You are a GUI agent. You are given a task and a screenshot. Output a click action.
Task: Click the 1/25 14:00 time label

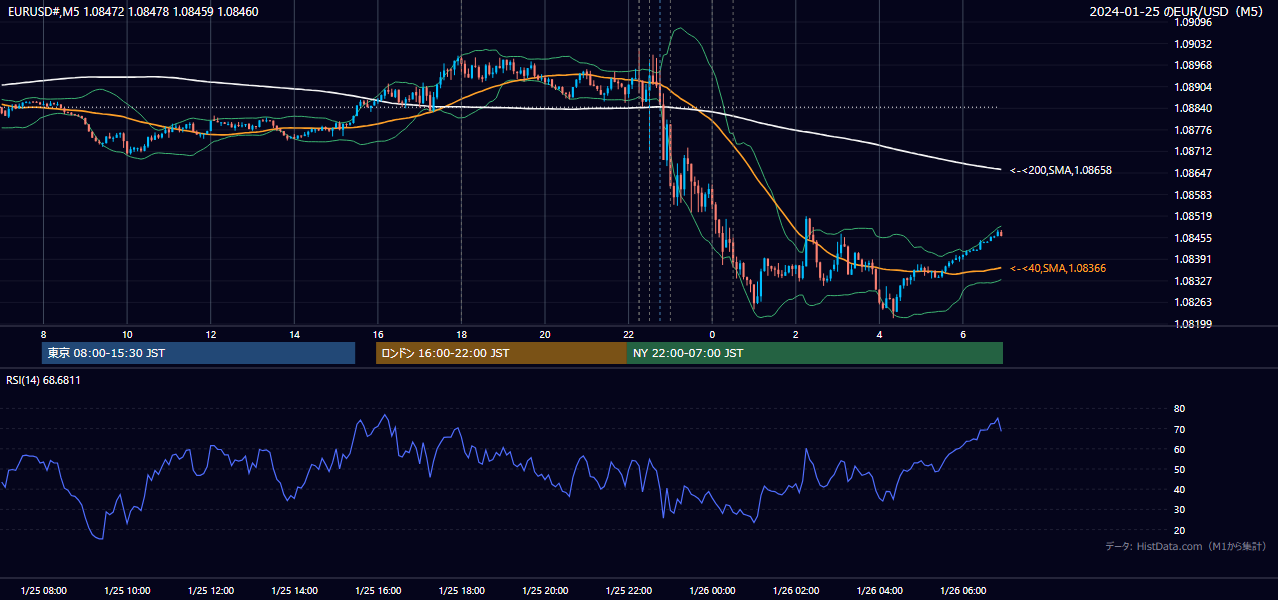click(x=294, y=591)
